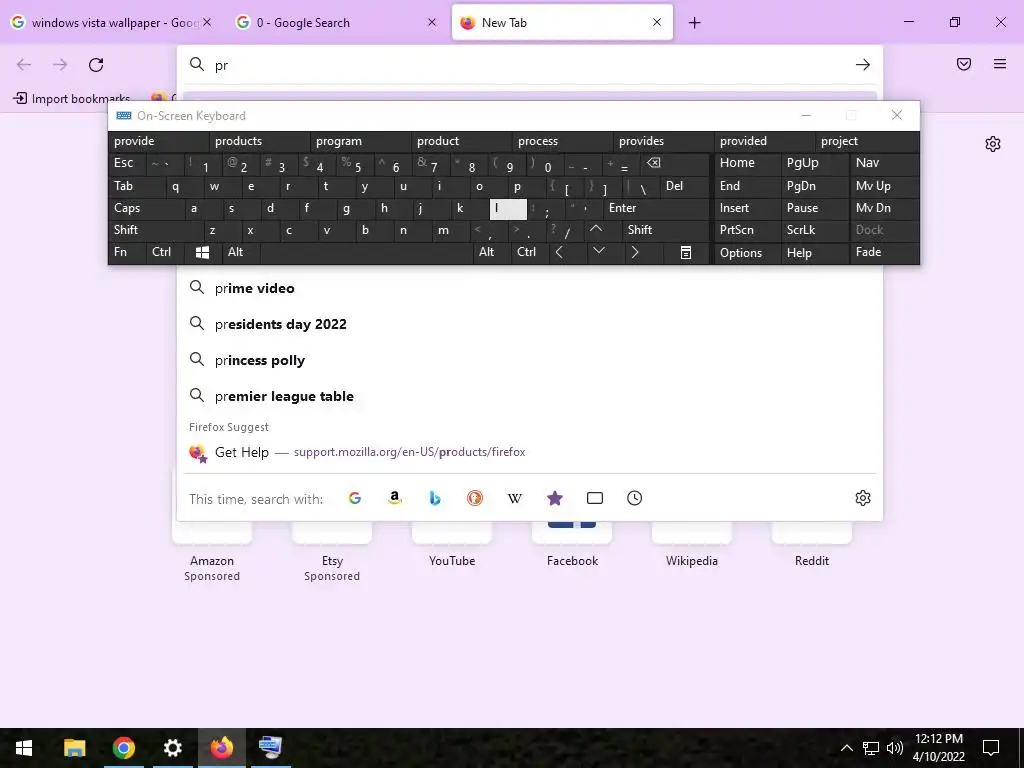This screenshot has width=1024, height=768.
Task: Search this time with Bing icon
Action: point(435,498)
